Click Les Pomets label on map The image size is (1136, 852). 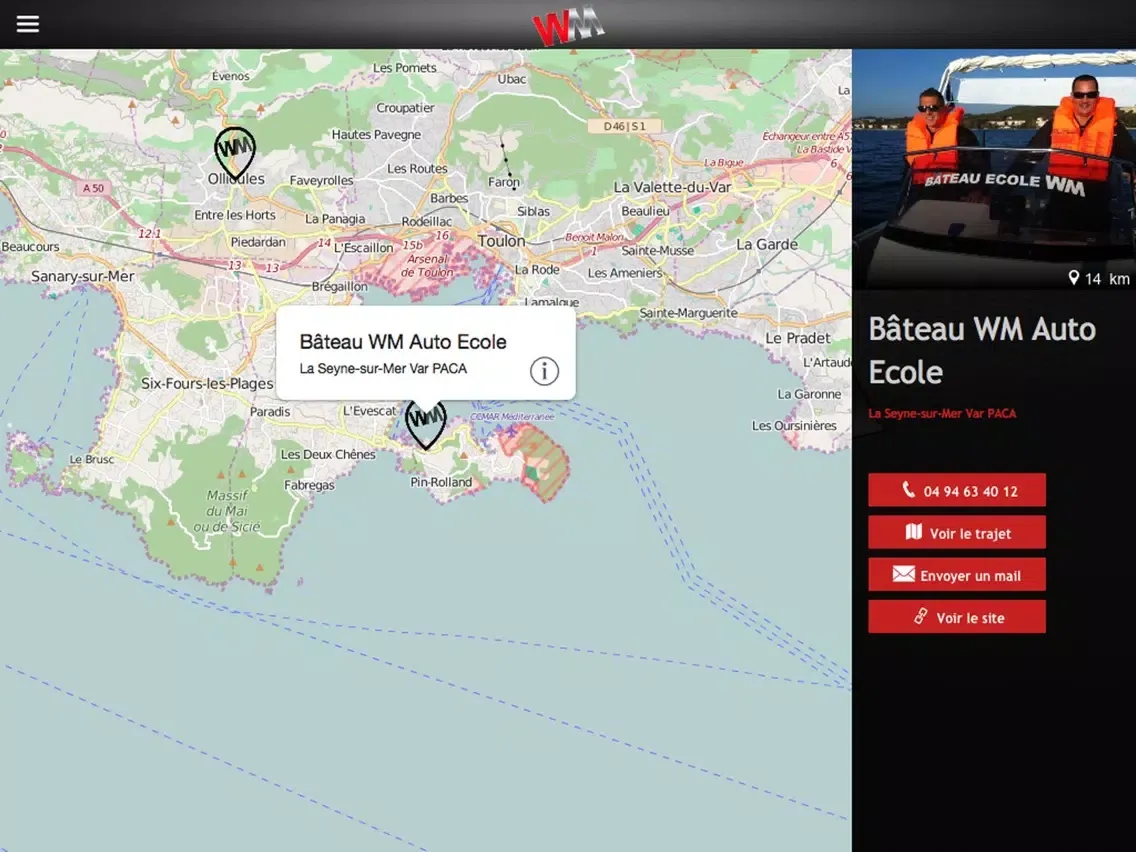click(405, 67)
